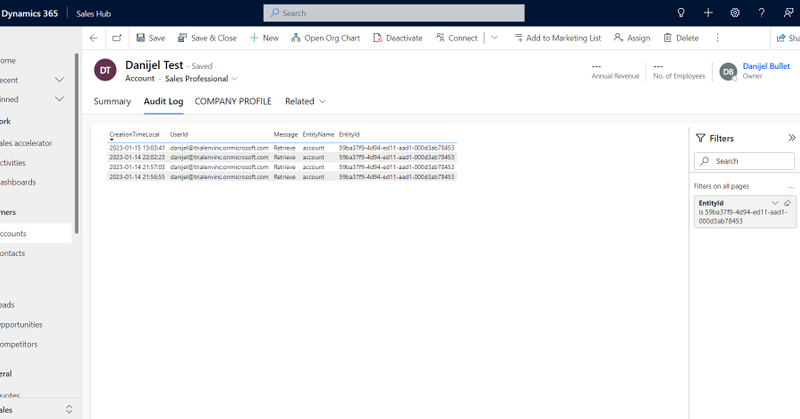
Task: Add to Marketing List
Action: click(557, 38)
